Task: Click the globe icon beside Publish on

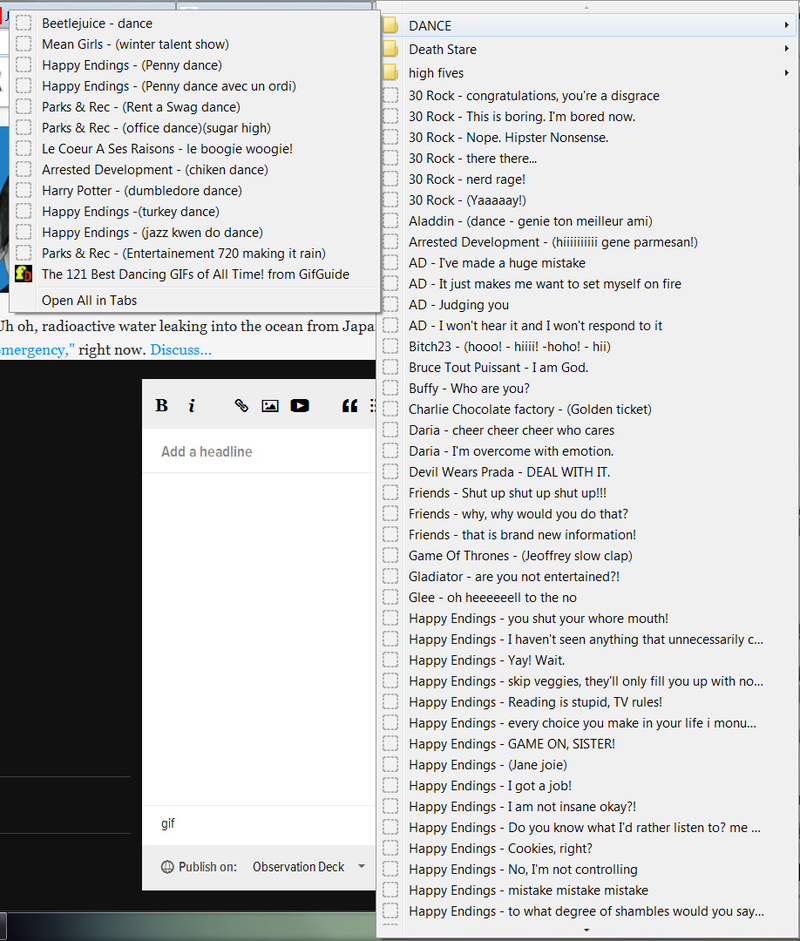Action: tap(167, 867)
